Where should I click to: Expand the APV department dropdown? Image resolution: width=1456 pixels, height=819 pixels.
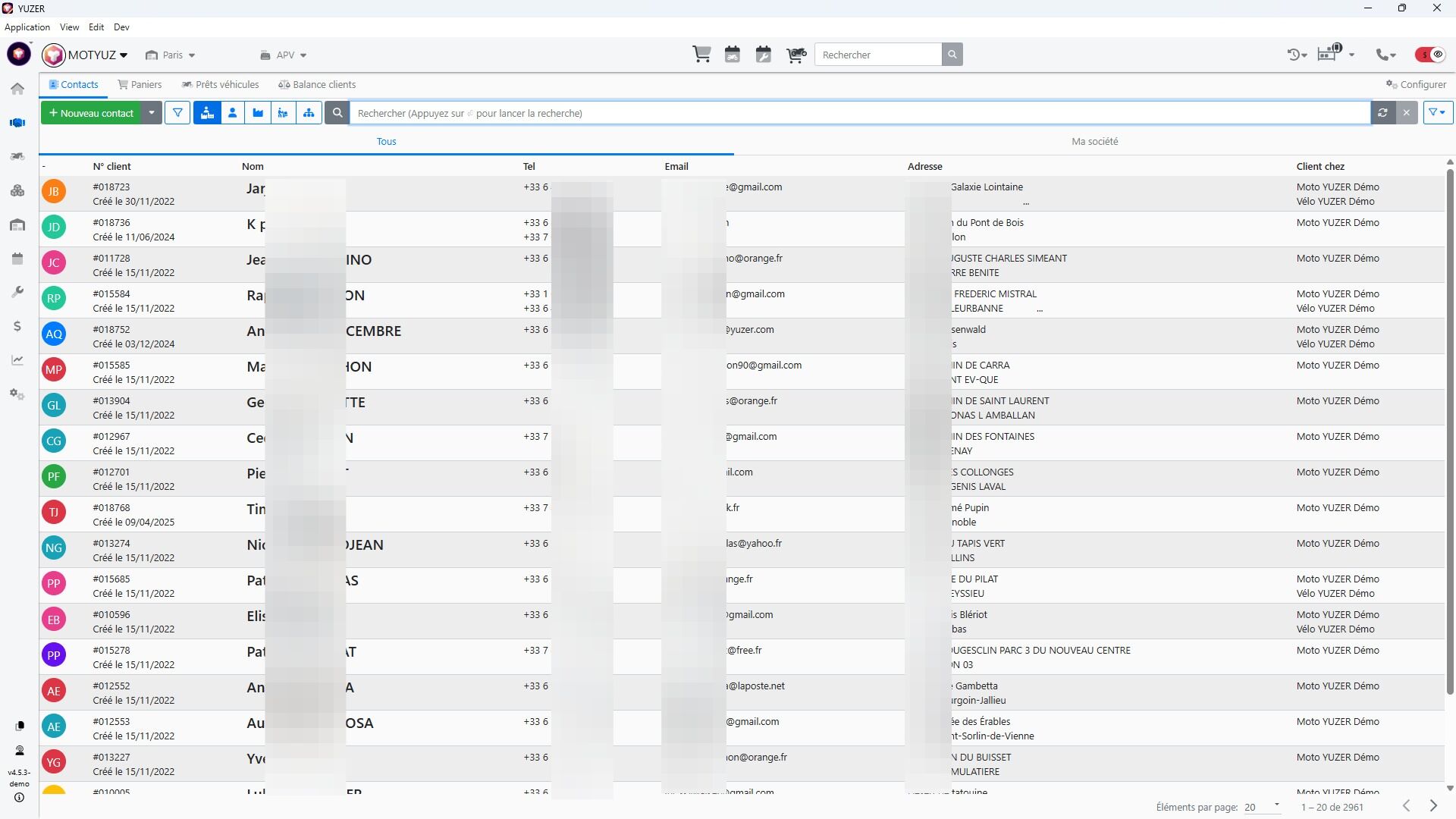pyautogui.click(x=284, y=55)
